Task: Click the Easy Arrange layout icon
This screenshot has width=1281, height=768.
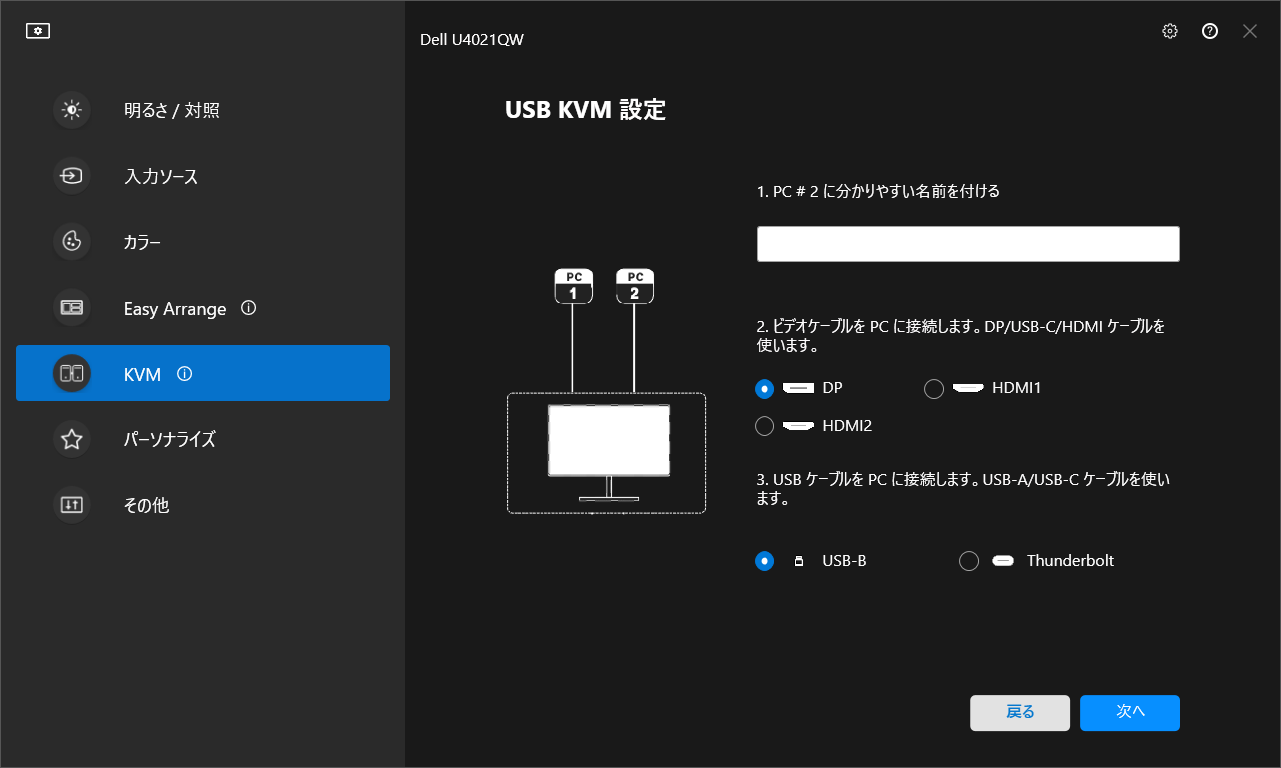Action: pyautogui.click(x=72, y=308)
